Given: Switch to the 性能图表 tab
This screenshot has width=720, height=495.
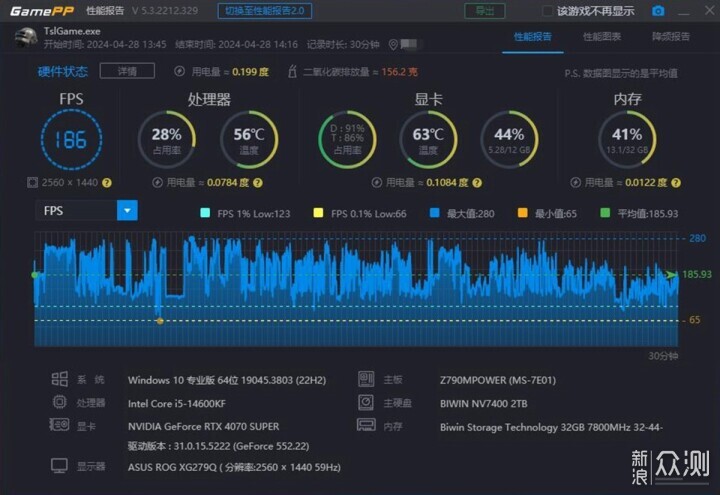Looking at the screenshot, I should click(x=602, y=36).
